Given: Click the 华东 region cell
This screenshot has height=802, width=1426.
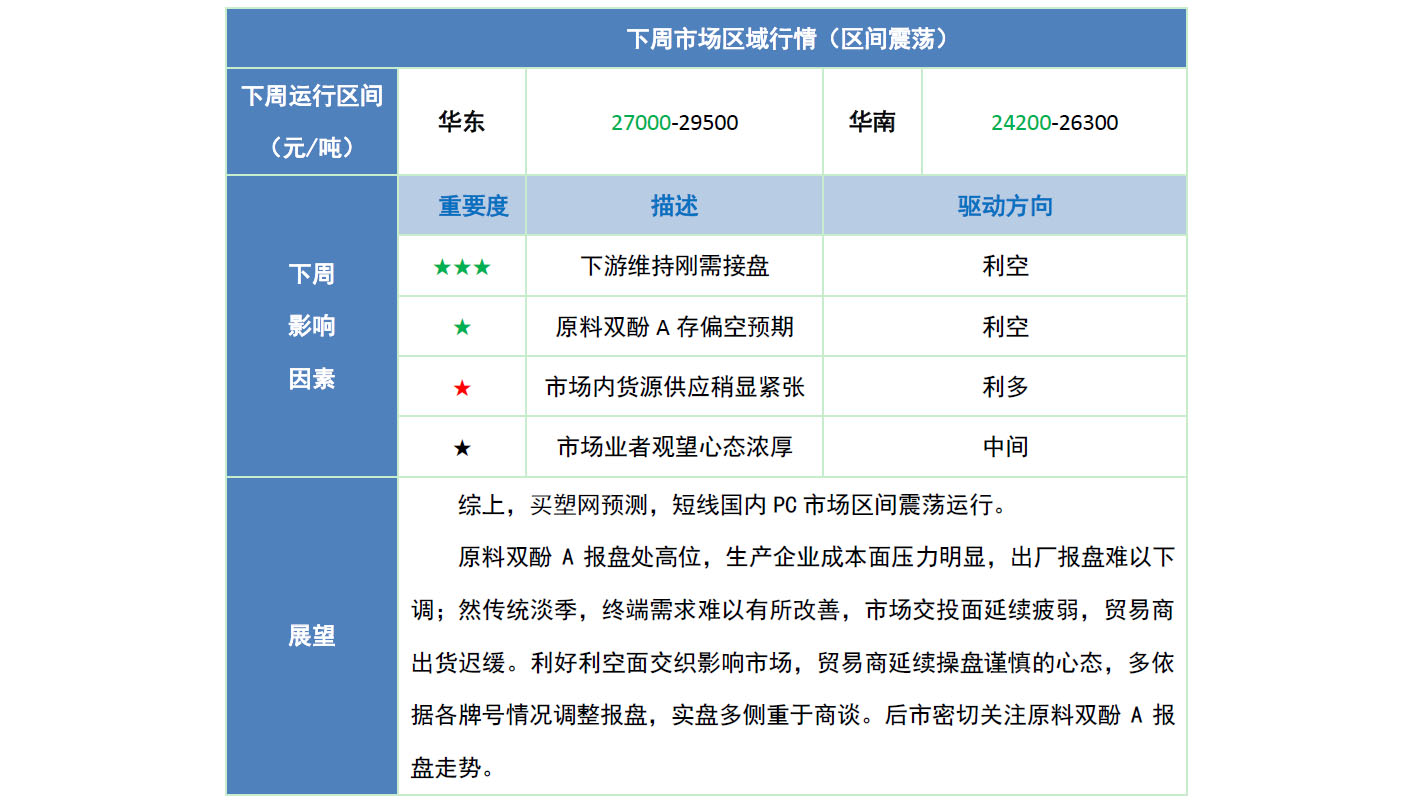Looking at the screenshot, I should pyautogui.click(x=462, y=122).
